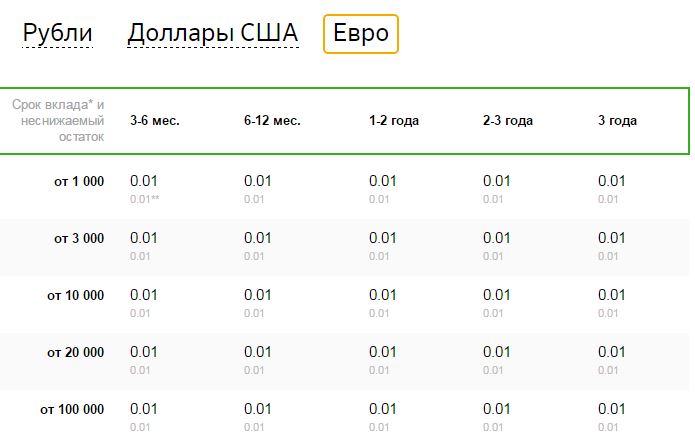This screenshot has height=445, width=695.
Task: Click the 1-2 года column header
Action: click(x=394, y=121)
